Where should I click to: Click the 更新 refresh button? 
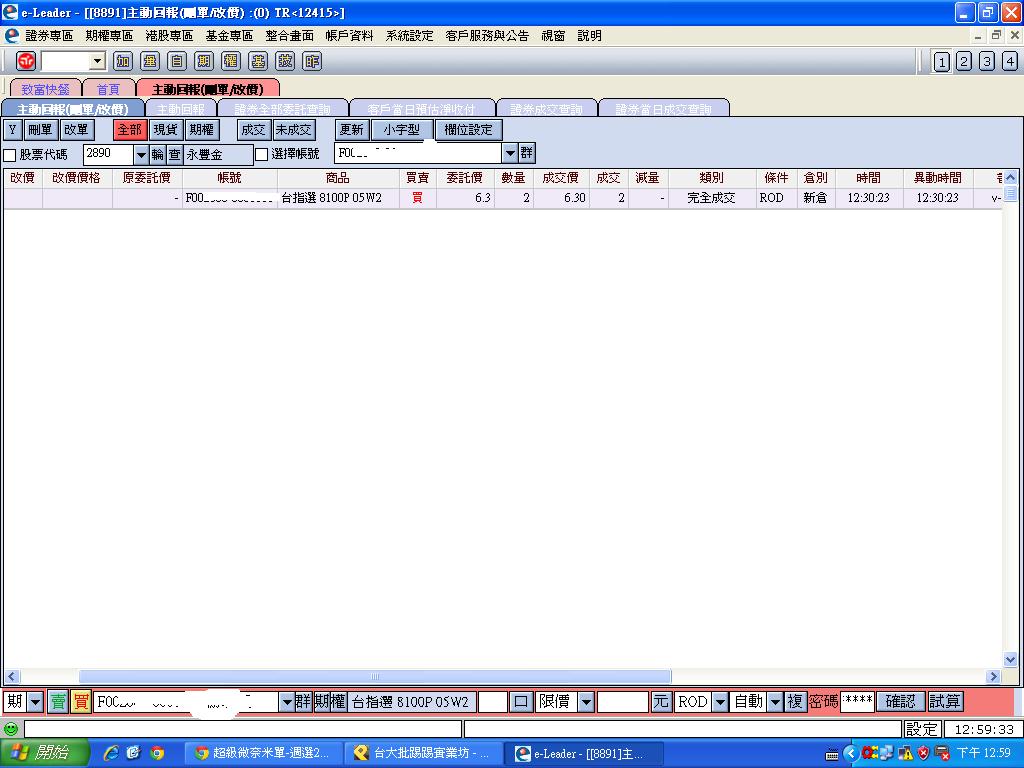pyautogui.click(x=351, y=130)
